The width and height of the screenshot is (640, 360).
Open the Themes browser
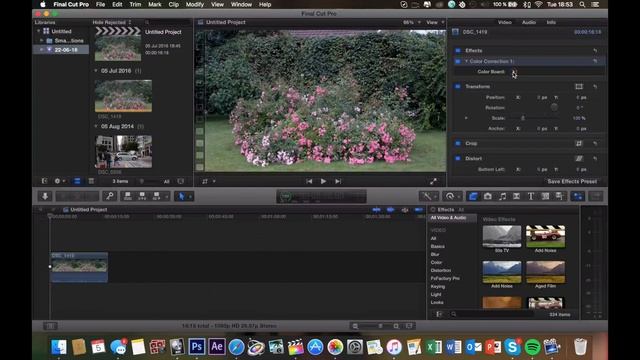pyautogui.click(x=559, y=196)
